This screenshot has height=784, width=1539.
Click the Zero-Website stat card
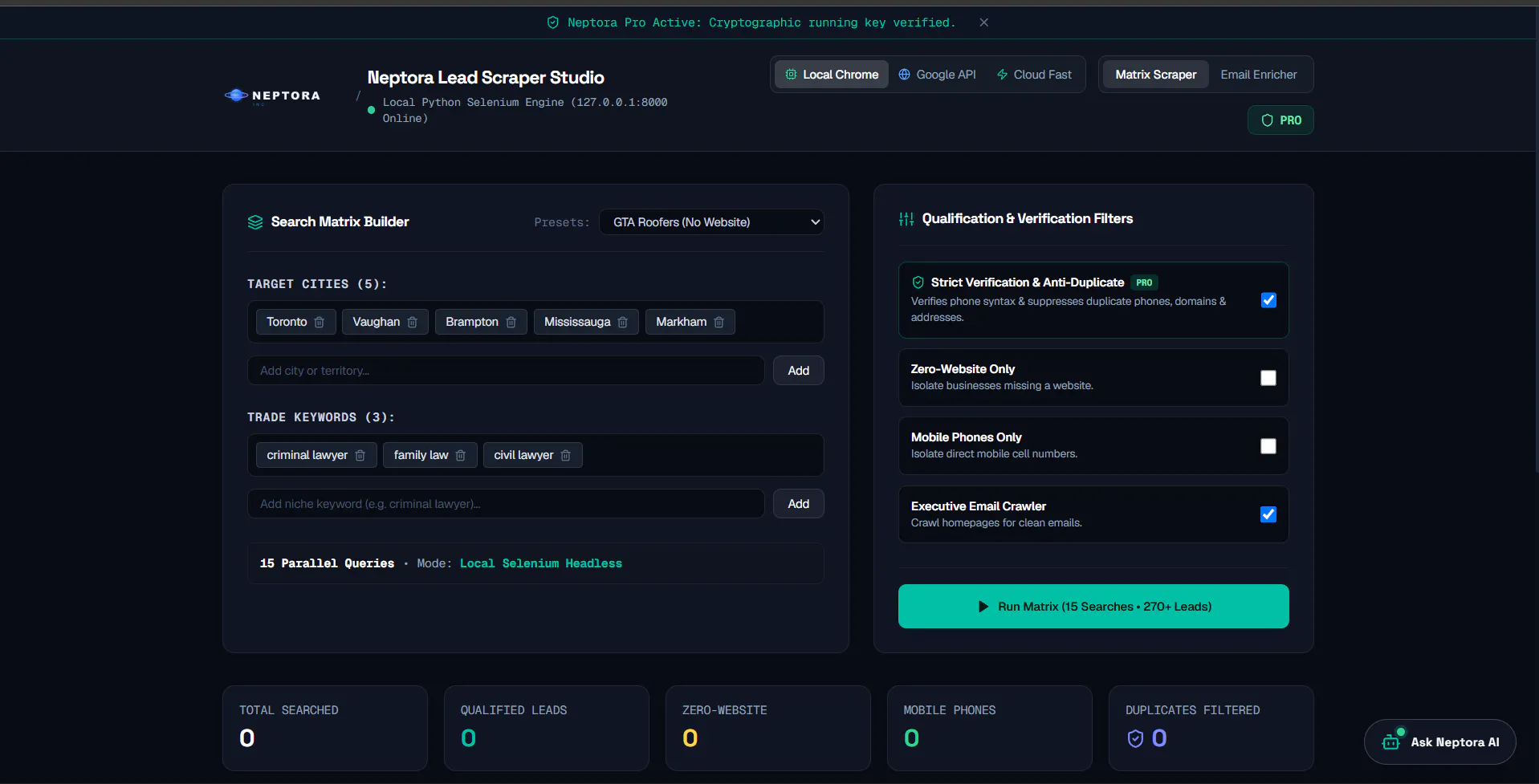(768, 728)
